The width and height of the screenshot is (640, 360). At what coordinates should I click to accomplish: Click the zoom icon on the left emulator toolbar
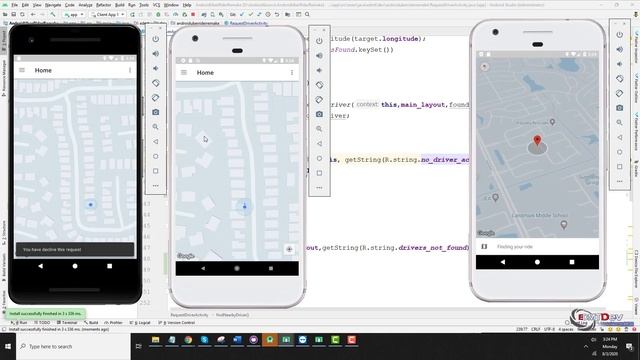(156, 127)
